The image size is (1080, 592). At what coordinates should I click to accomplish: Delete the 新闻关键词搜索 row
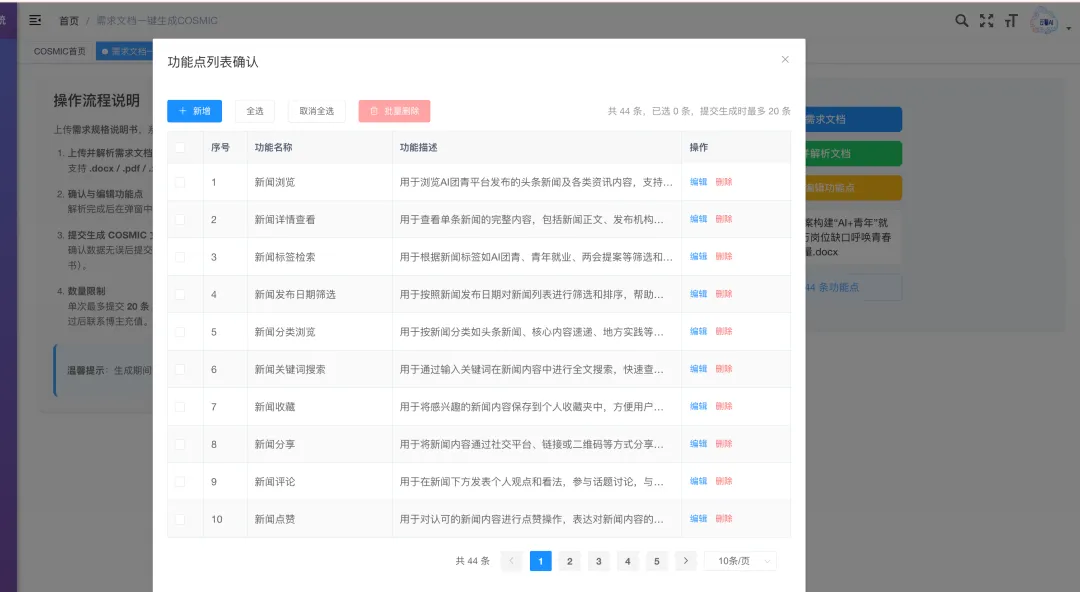pyautogui.click(x=723, y=369)
